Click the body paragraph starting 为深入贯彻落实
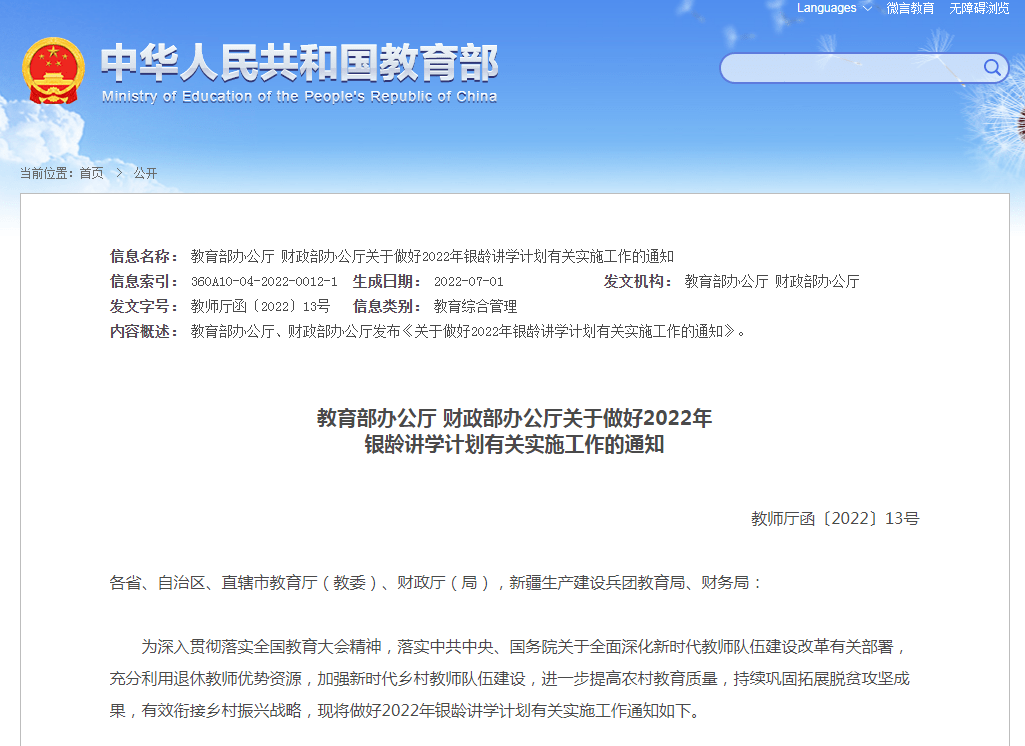 tap(510, 679)
